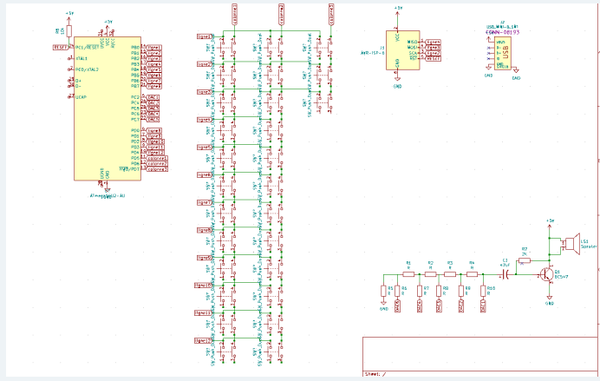
Task: Select resistor R4 in the ladder network
Action: 472,274
